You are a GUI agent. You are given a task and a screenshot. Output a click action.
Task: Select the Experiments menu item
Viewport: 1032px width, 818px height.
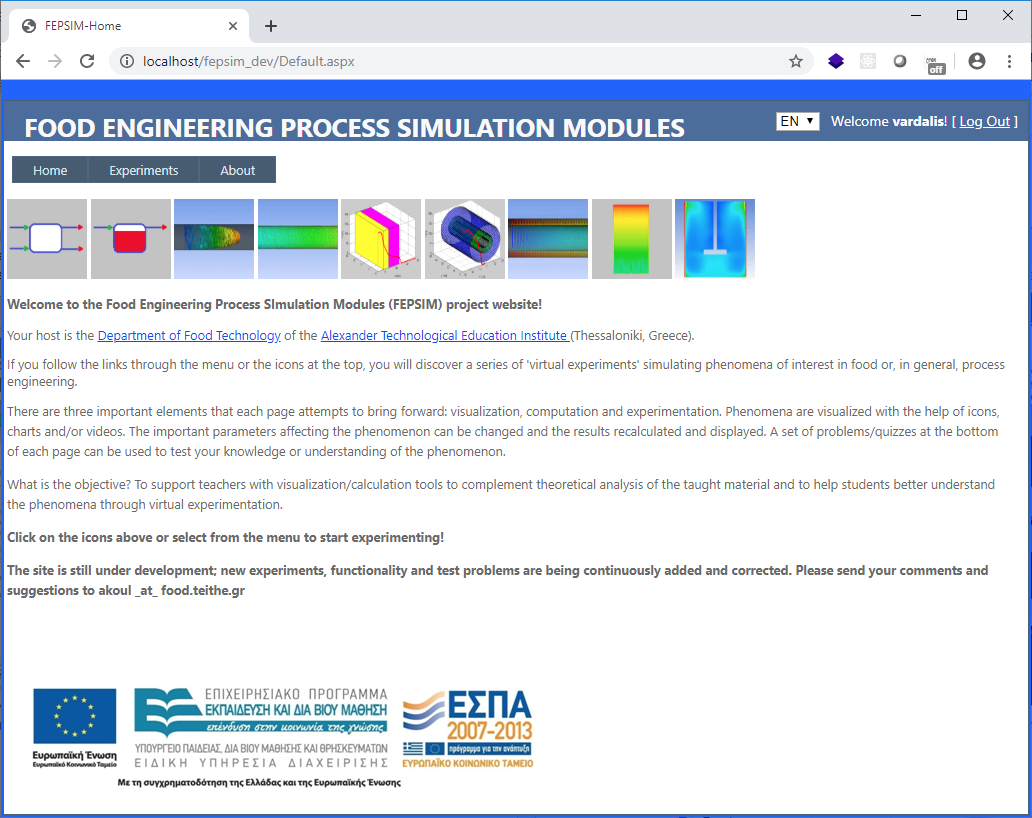(143, 170)
